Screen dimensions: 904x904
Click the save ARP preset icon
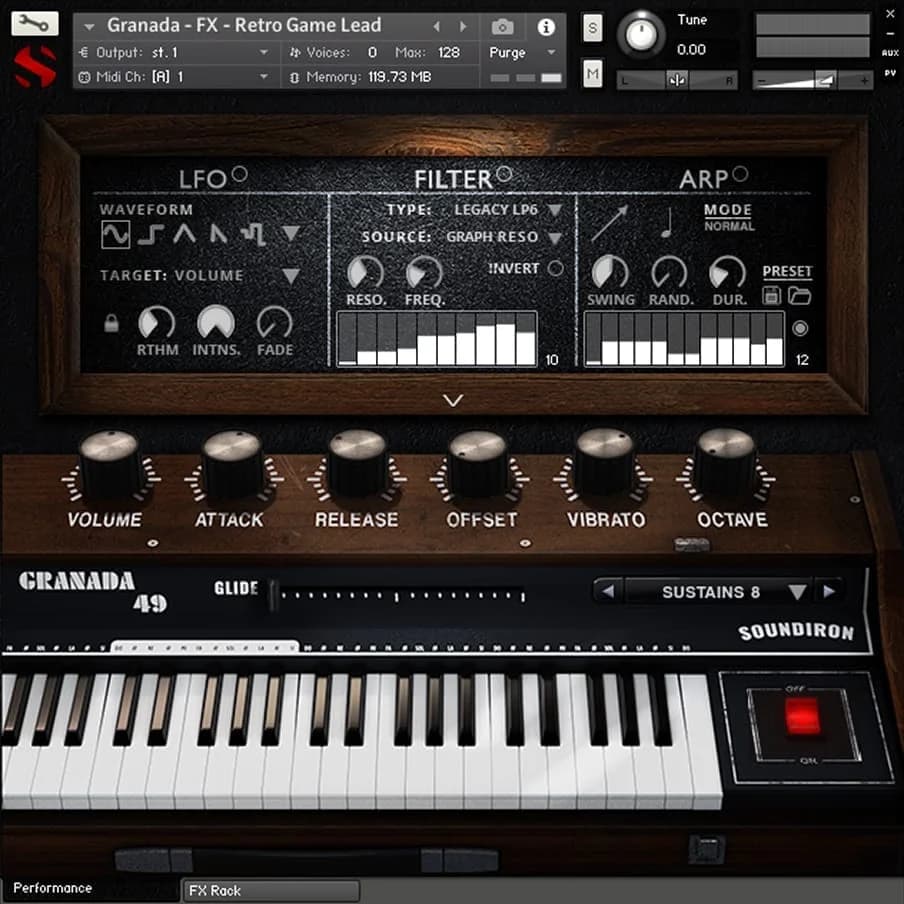772,296
